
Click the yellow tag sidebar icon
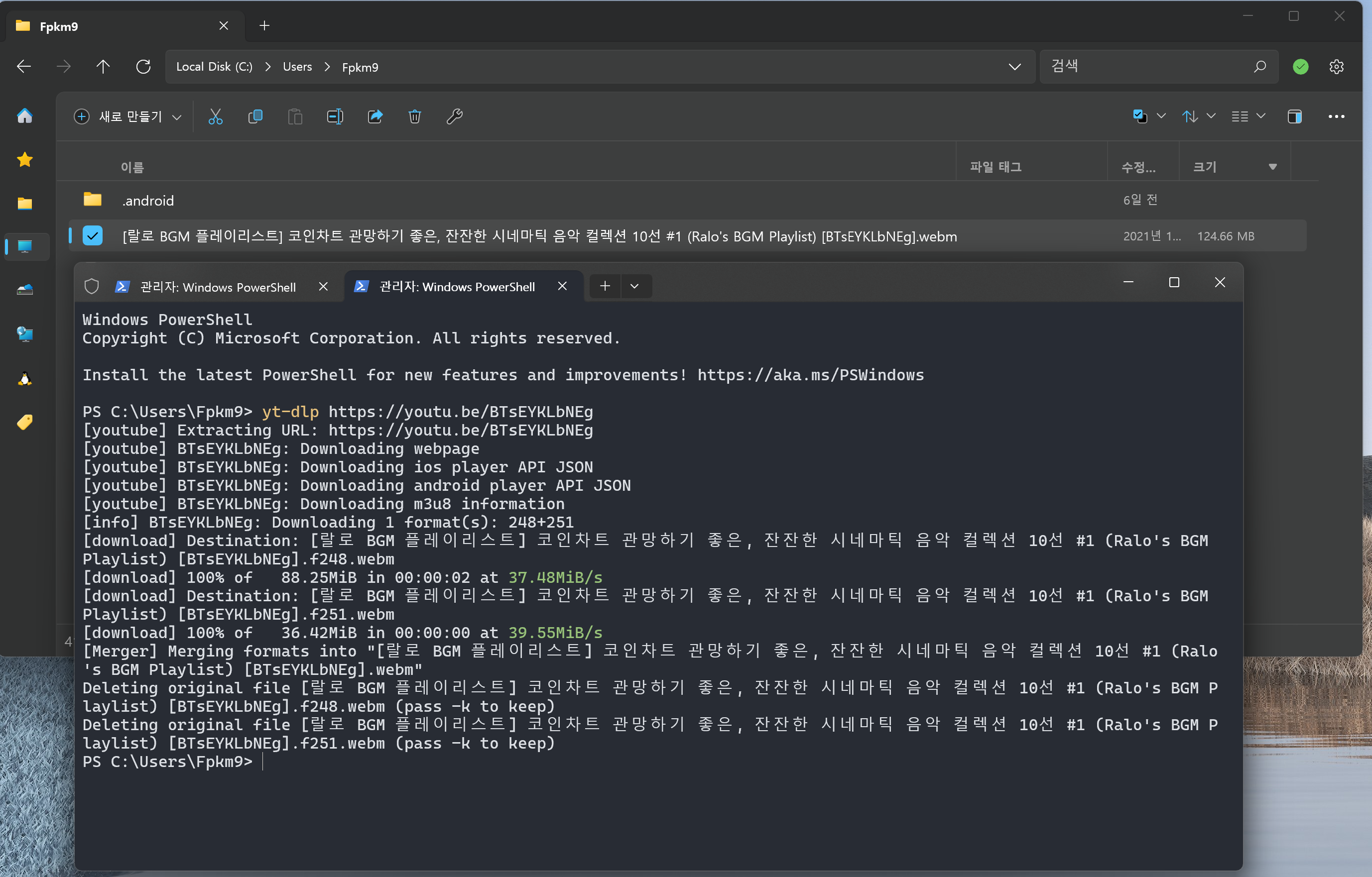24,422
